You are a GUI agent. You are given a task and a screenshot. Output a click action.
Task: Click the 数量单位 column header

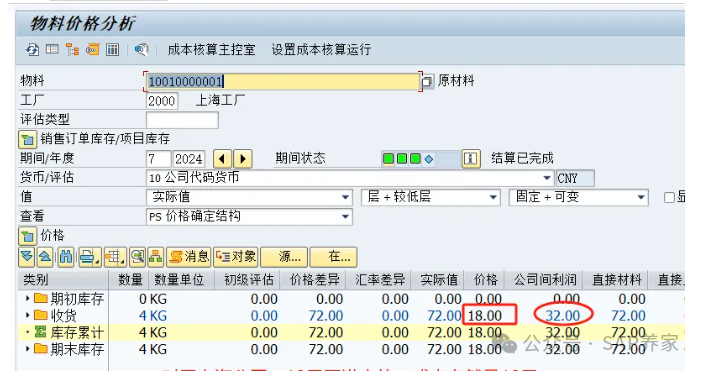[182, 280]
